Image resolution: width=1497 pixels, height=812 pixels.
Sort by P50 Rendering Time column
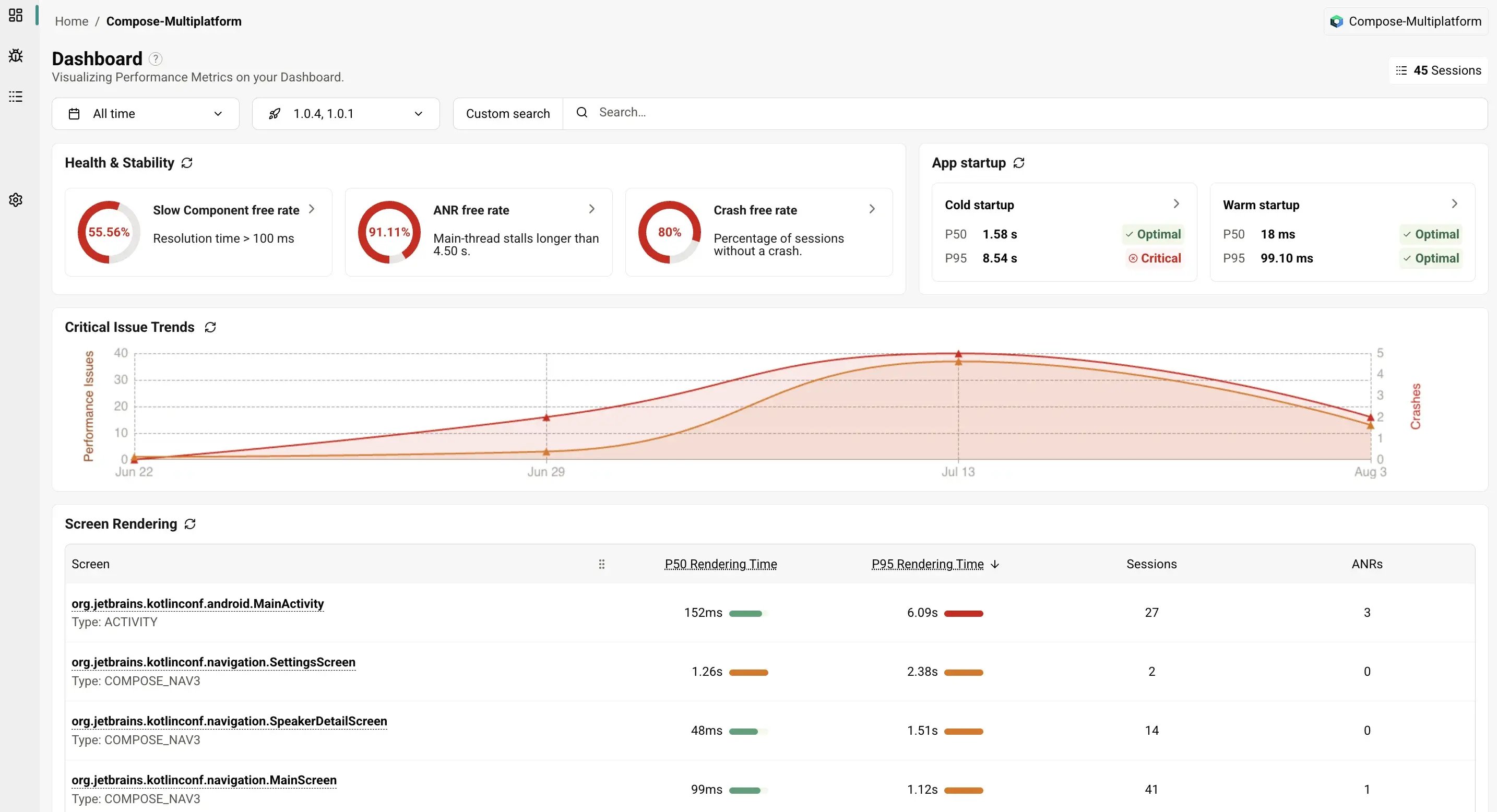coord(721,564)
